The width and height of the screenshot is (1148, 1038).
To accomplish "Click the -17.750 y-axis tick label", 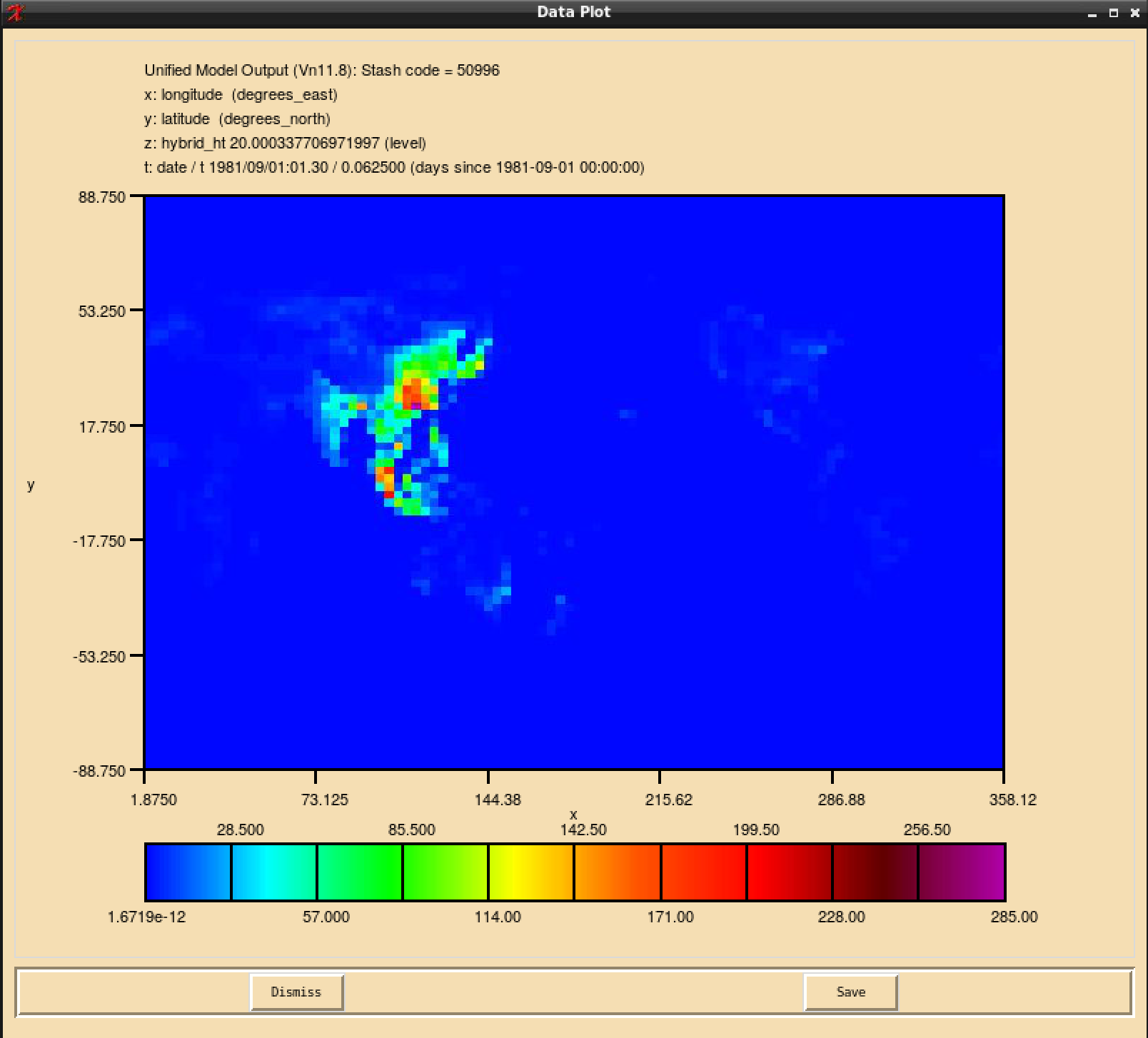I will 99,541.
